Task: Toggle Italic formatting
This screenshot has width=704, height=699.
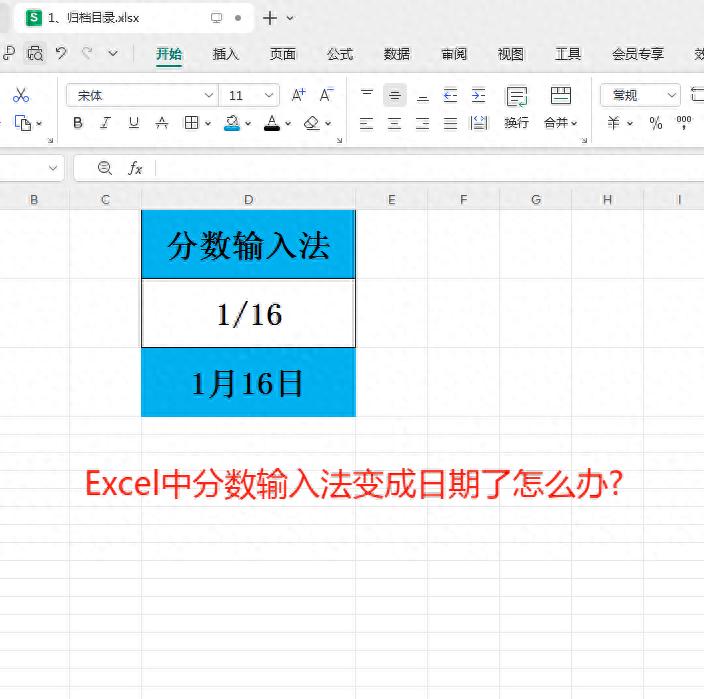Action: coord(106,123)
